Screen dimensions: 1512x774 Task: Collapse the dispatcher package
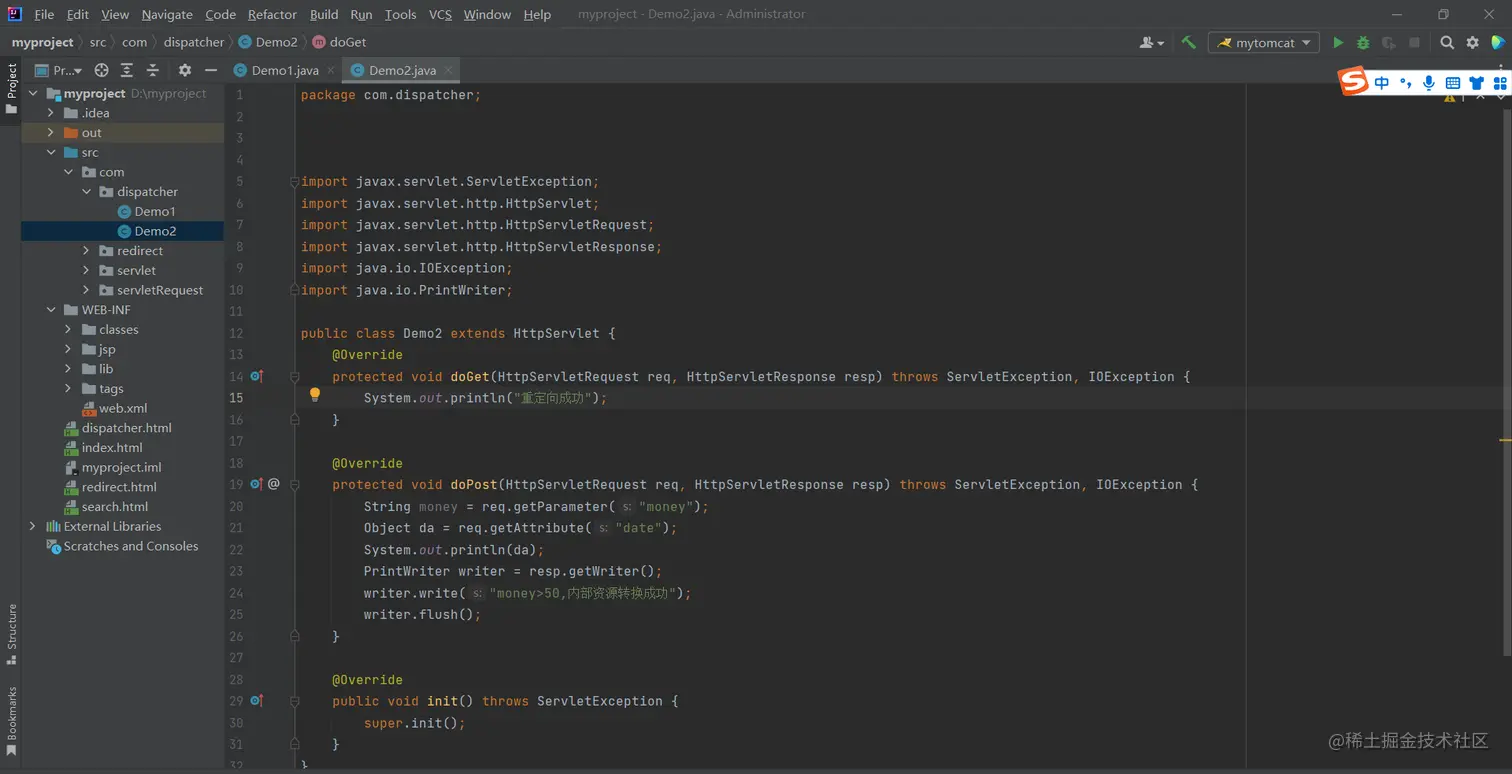87,192
